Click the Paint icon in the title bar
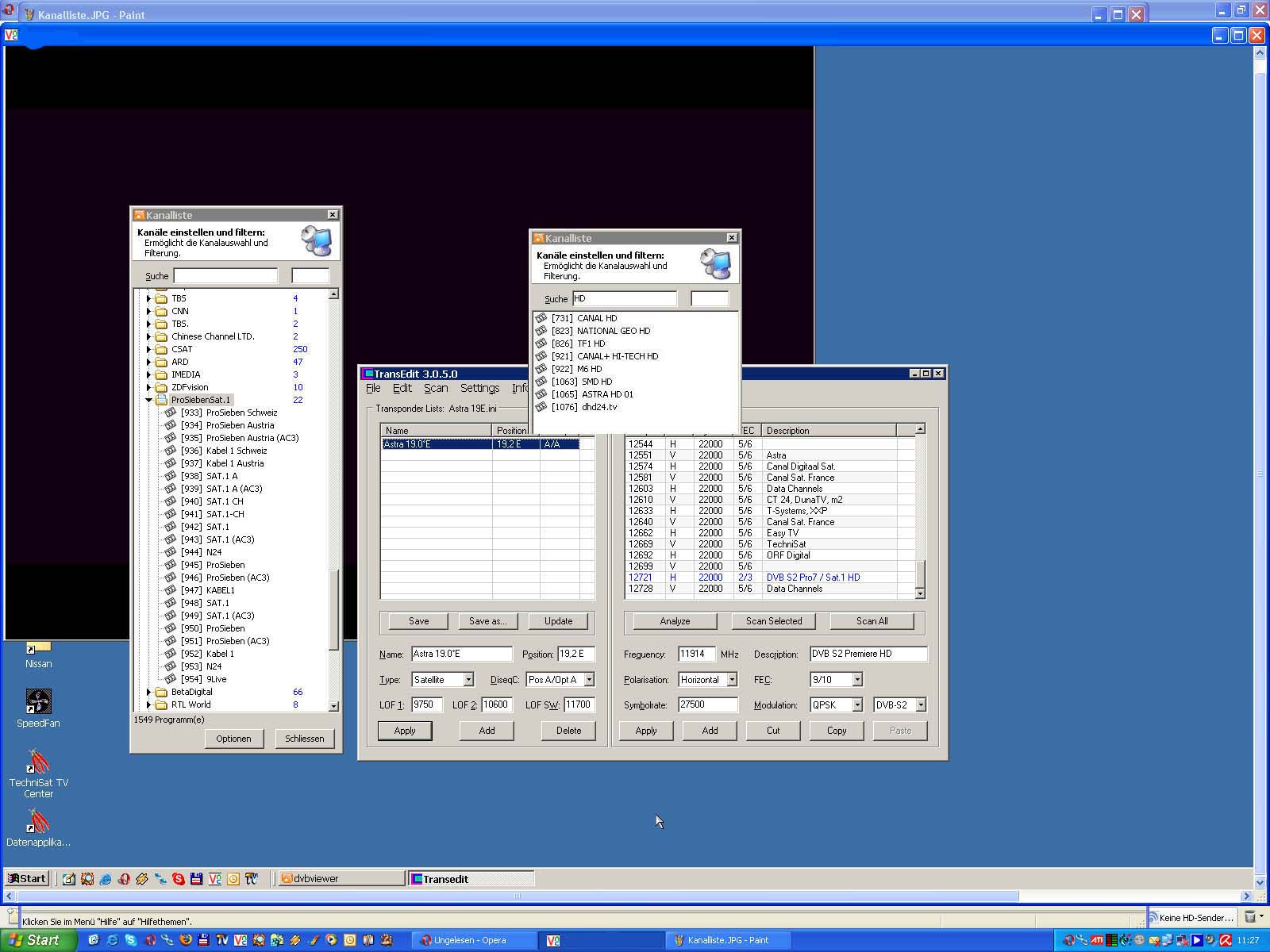The width and height of the screenshot is (1270, 952). (29, 14)
